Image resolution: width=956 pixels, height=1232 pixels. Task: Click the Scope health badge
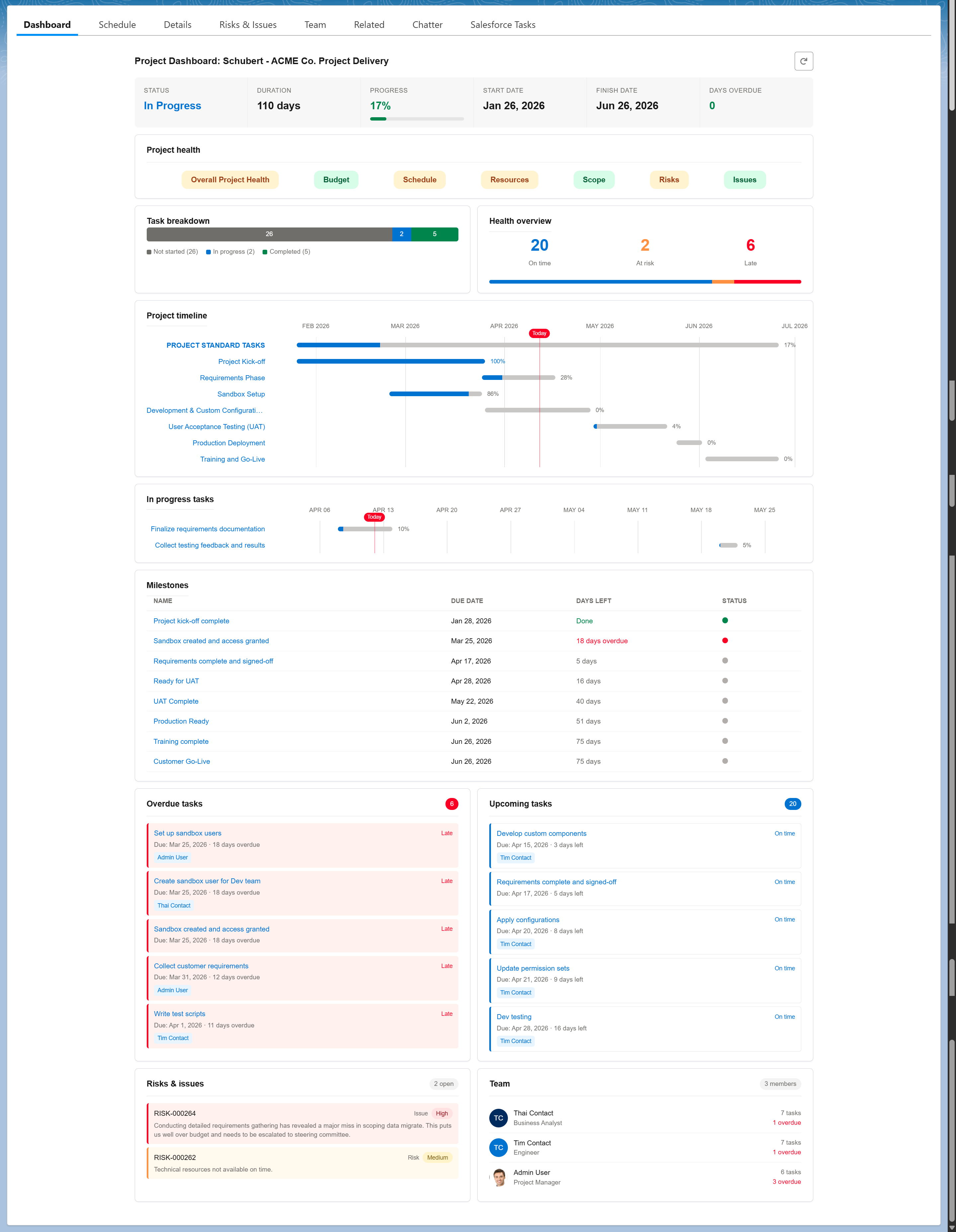pos(594,180)
